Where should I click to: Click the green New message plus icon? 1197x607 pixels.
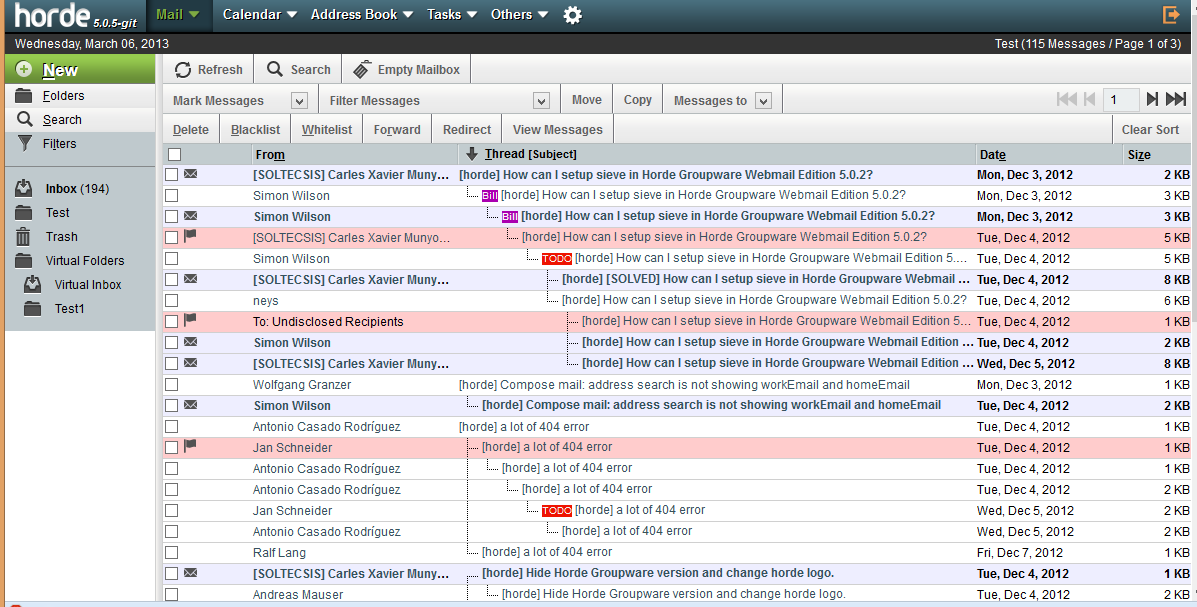(24, 69)
